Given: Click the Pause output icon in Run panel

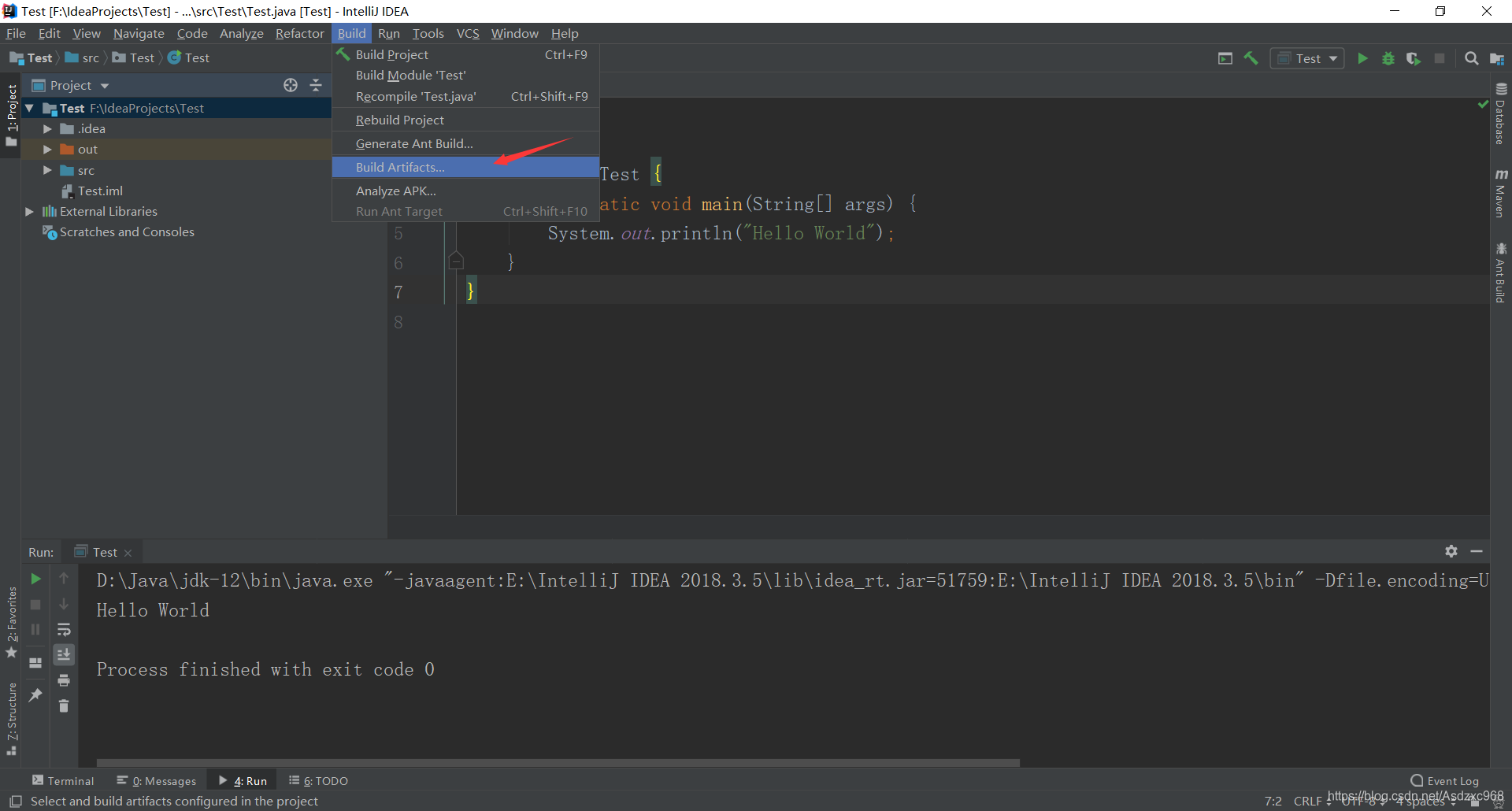Looking at the screenshot, I should [35, 629].
